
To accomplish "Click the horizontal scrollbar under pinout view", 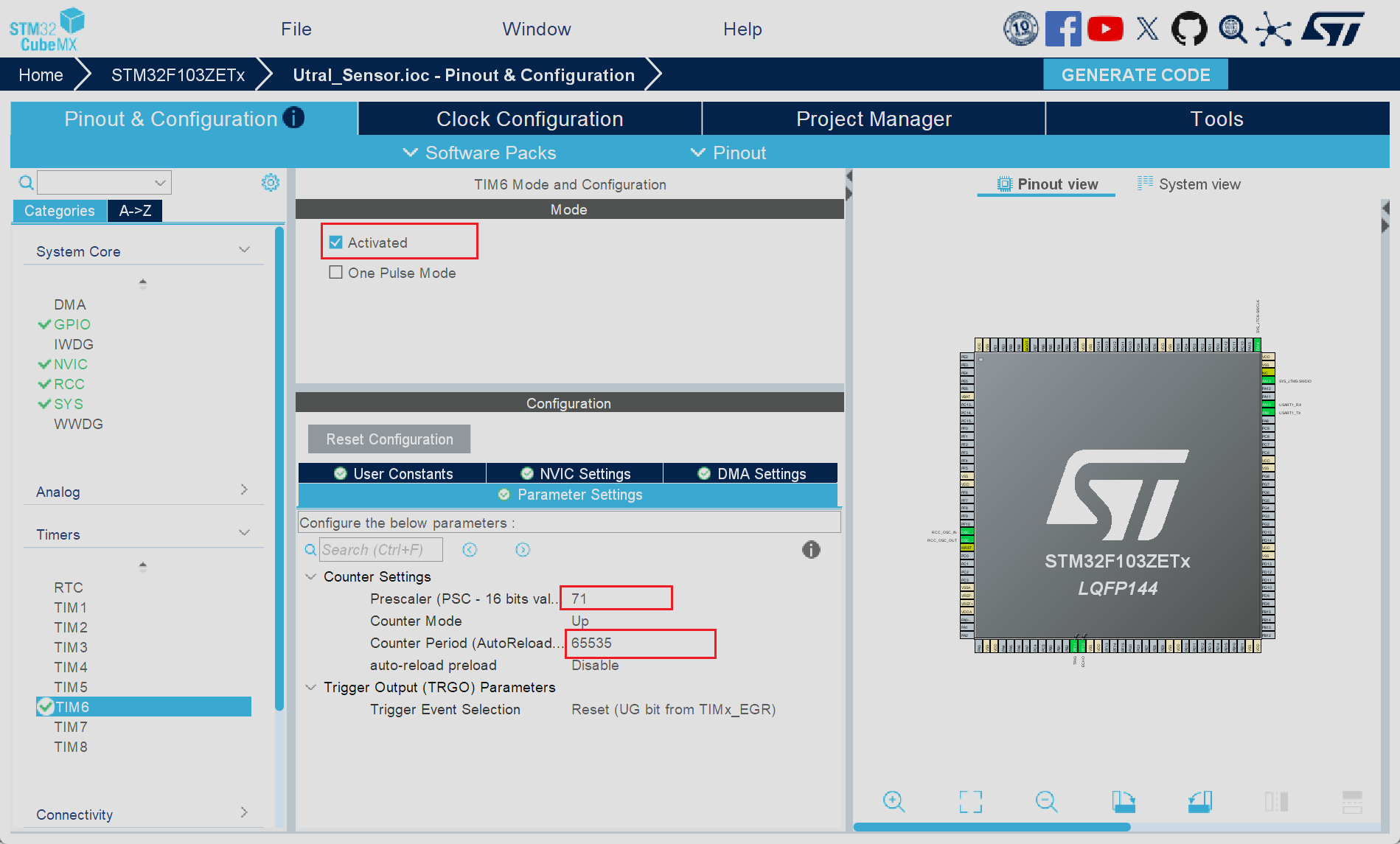I will [992, 827].
